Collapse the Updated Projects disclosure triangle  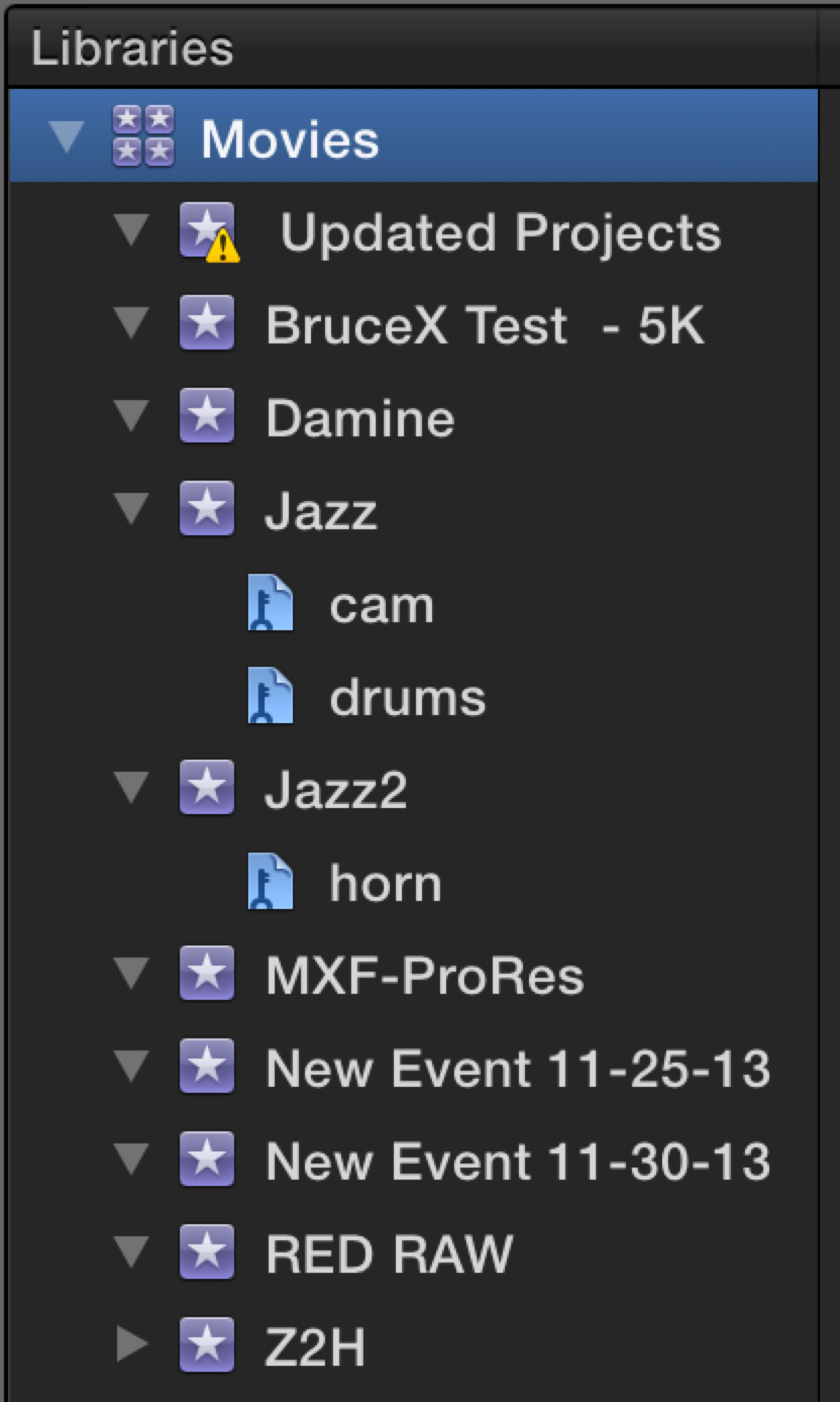131,230
